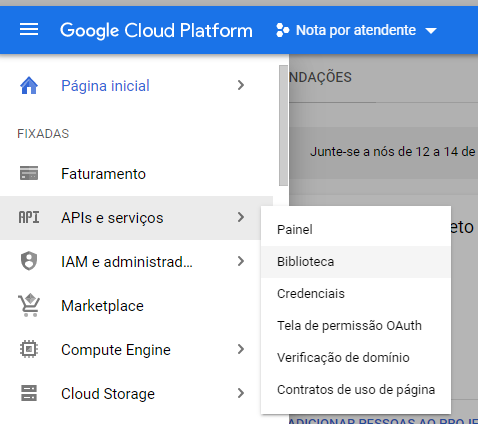
Task: Open the hamburger navigation menu
Action: 29,30
